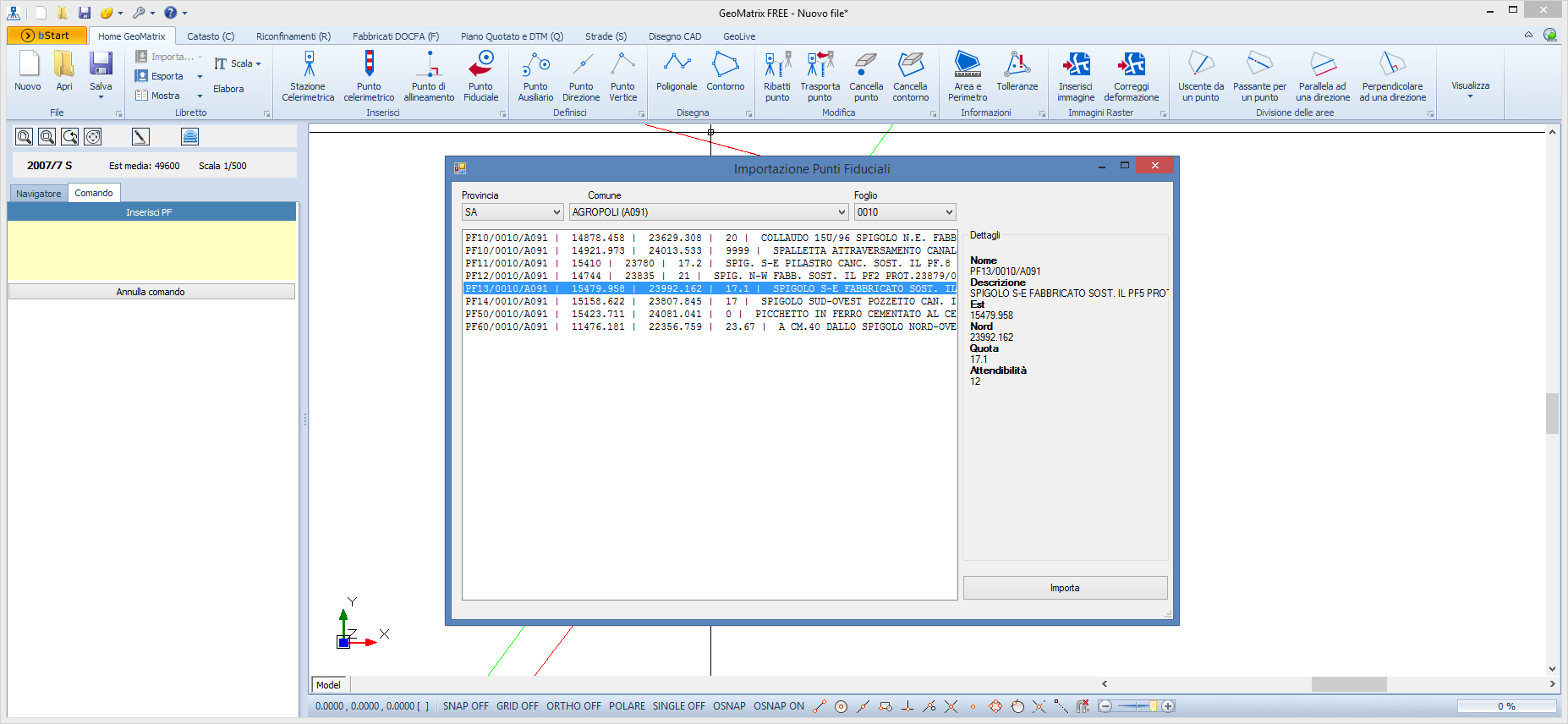Click the zoom out minus button

[x=1105, y=706]
